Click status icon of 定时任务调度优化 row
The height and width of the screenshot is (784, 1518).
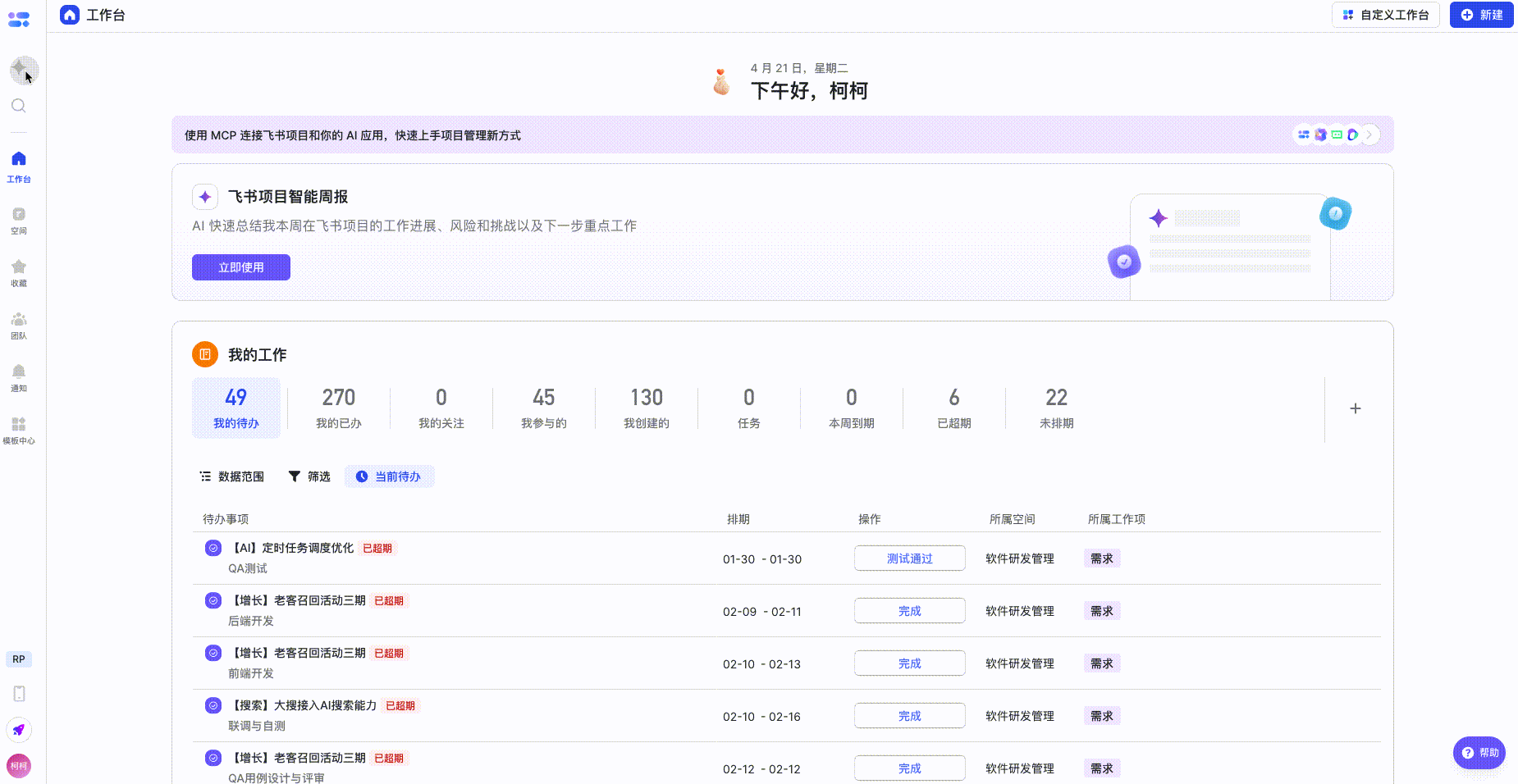(x=213, y=548)
